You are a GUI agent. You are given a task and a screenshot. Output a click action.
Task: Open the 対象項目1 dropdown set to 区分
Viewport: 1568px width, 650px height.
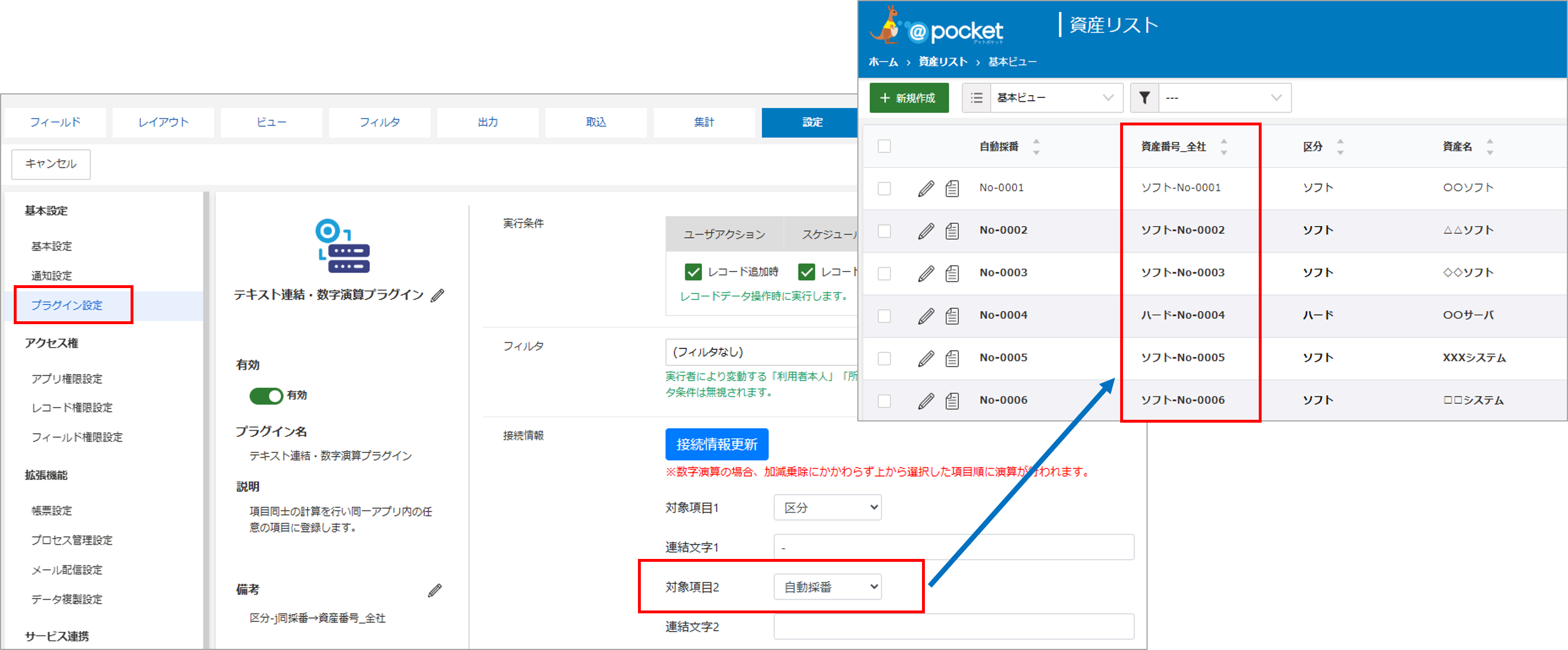coord(827,507)
